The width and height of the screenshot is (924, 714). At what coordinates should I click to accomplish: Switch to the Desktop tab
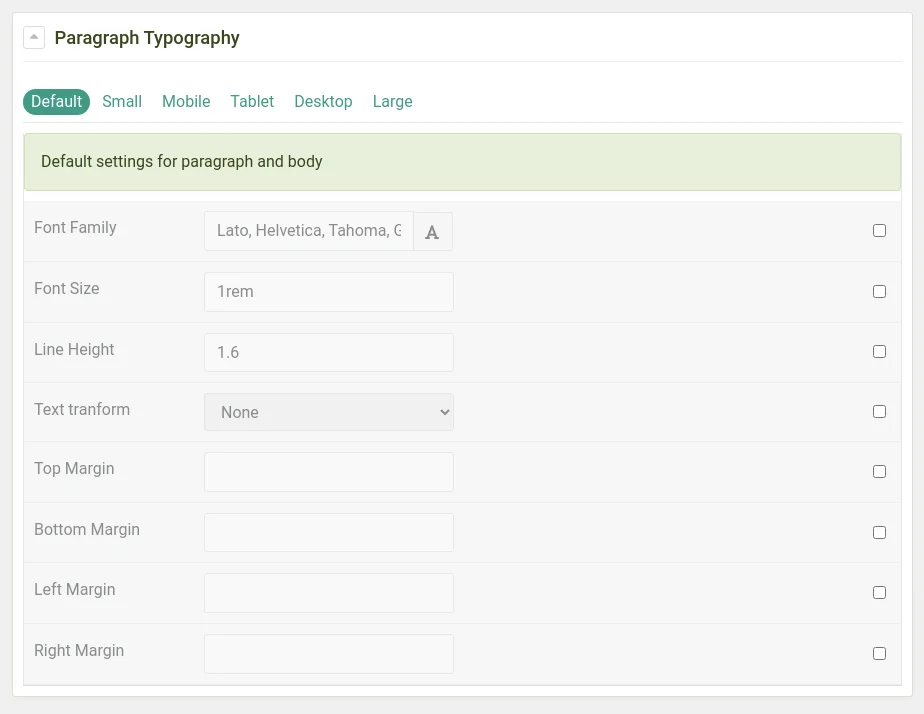pos(324,101)
